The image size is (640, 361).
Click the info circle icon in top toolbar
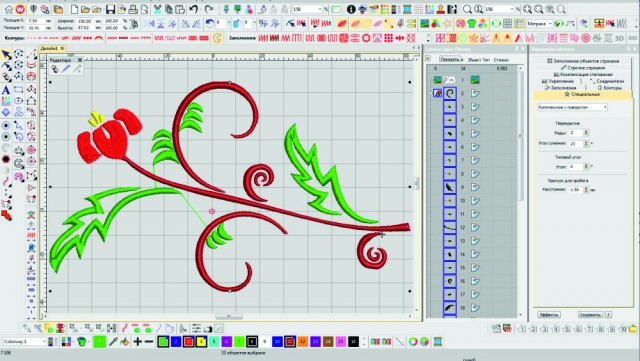click(351, 9)
